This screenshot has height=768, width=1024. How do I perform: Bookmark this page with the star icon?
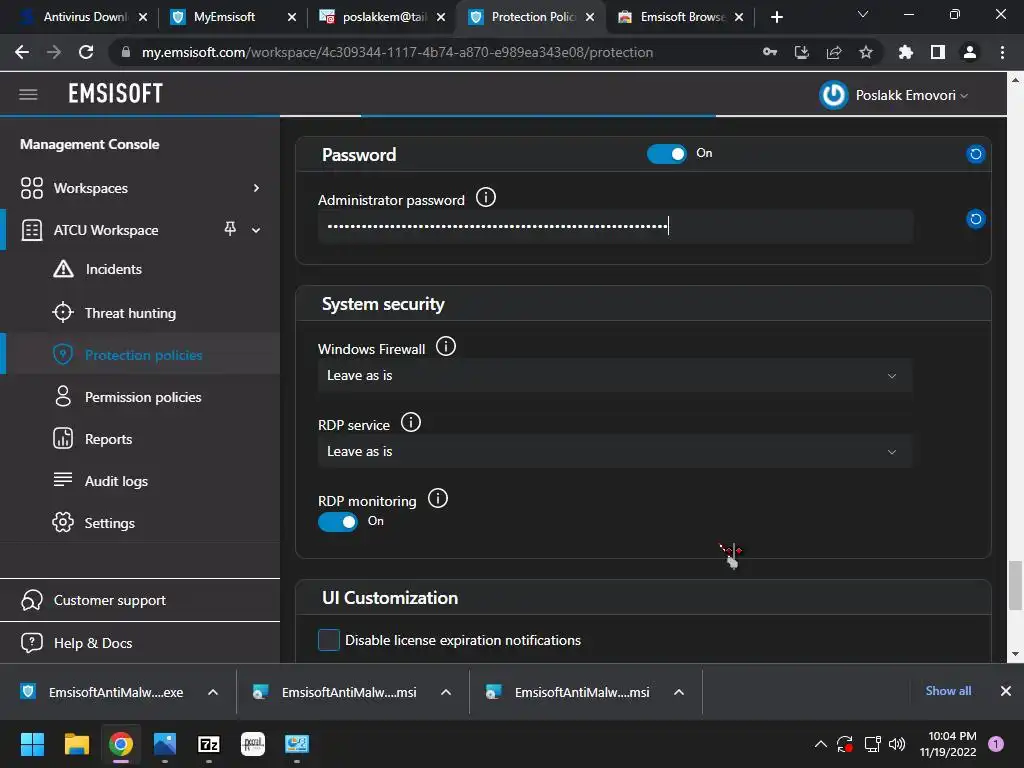point(866,52)
